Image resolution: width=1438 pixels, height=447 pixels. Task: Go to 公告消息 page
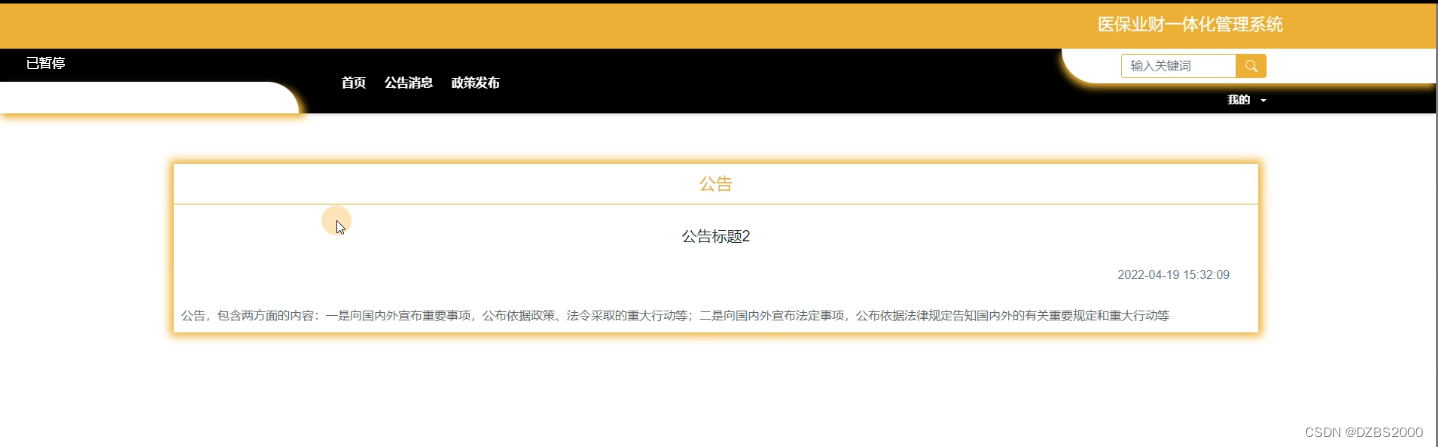(408, 83)
